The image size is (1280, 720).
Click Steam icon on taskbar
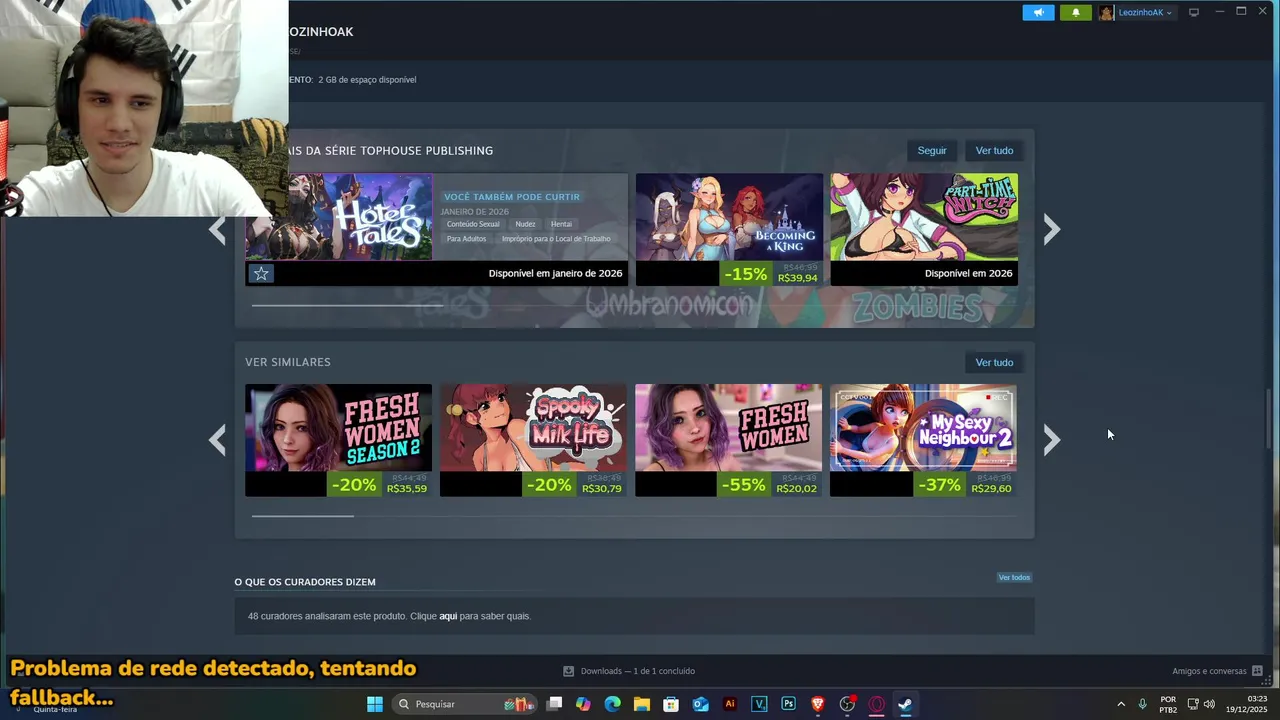905,704
